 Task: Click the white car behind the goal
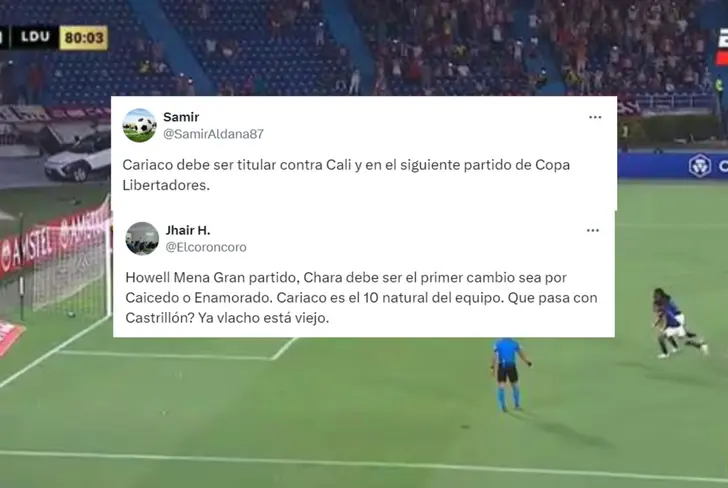click(78, 157)
